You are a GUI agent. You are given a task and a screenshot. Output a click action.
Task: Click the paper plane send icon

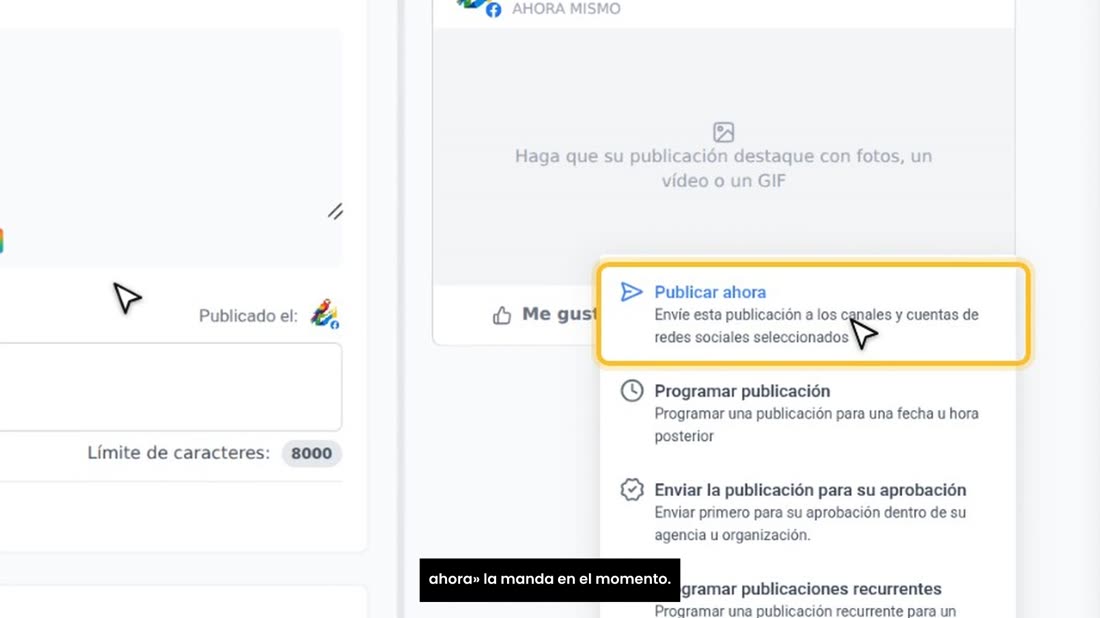[x=631, y=292]
